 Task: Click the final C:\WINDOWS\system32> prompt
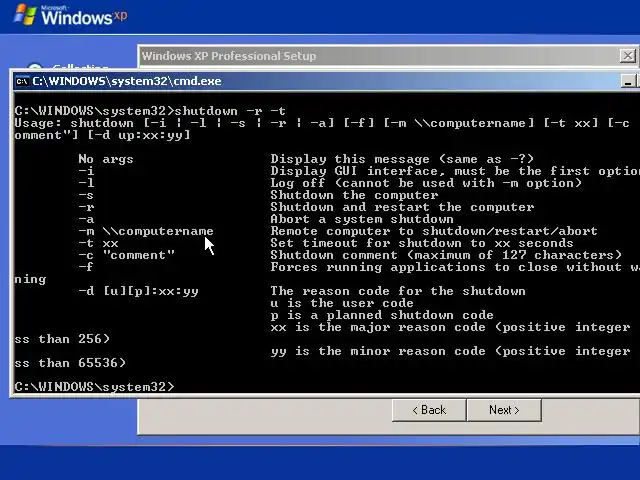coord(94,387)
